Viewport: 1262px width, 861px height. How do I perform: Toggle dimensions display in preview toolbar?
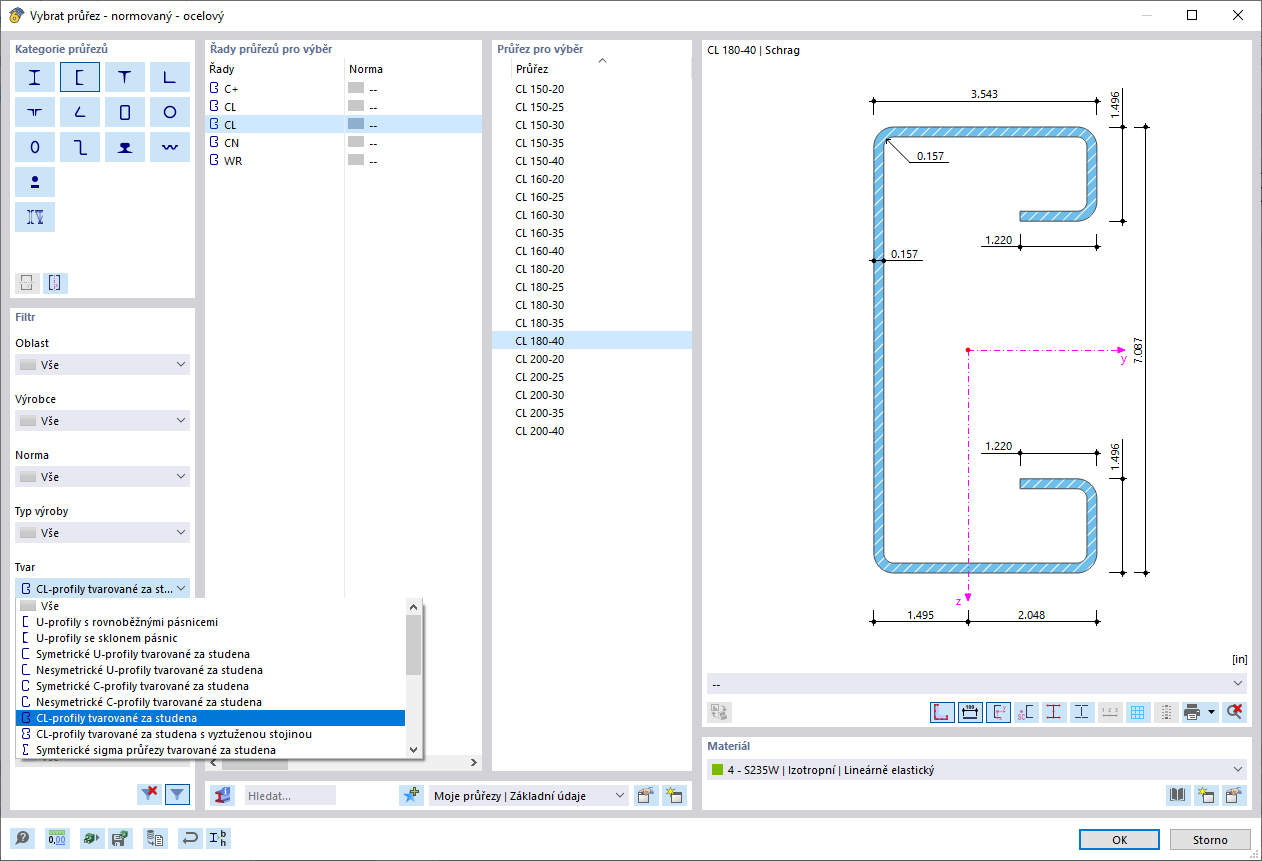tap(969, 712)
